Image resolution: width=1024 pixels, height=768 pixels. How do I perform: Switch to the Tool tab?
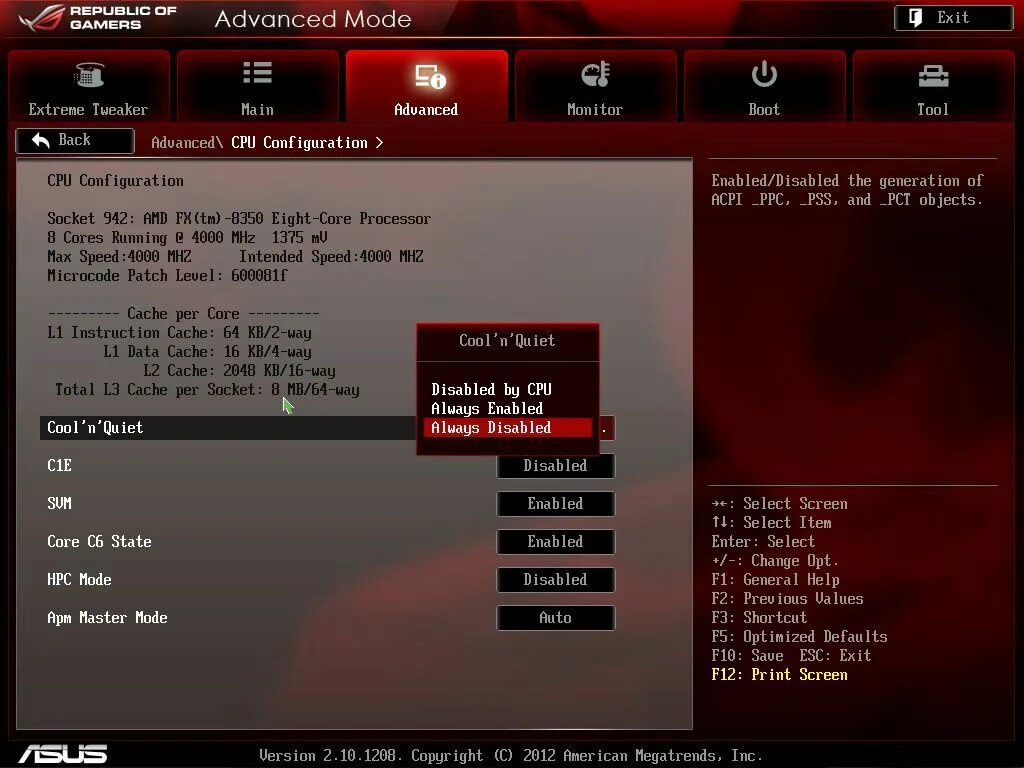pos(933,86)
